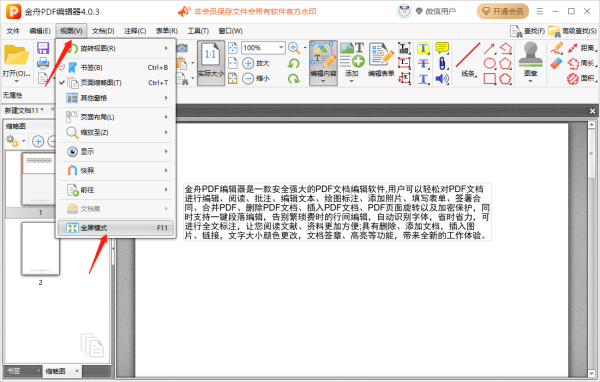The height and width of the screenshot is (382, 600).
Task: Select the eraser tool icon
Action: (x=557, y=63)
